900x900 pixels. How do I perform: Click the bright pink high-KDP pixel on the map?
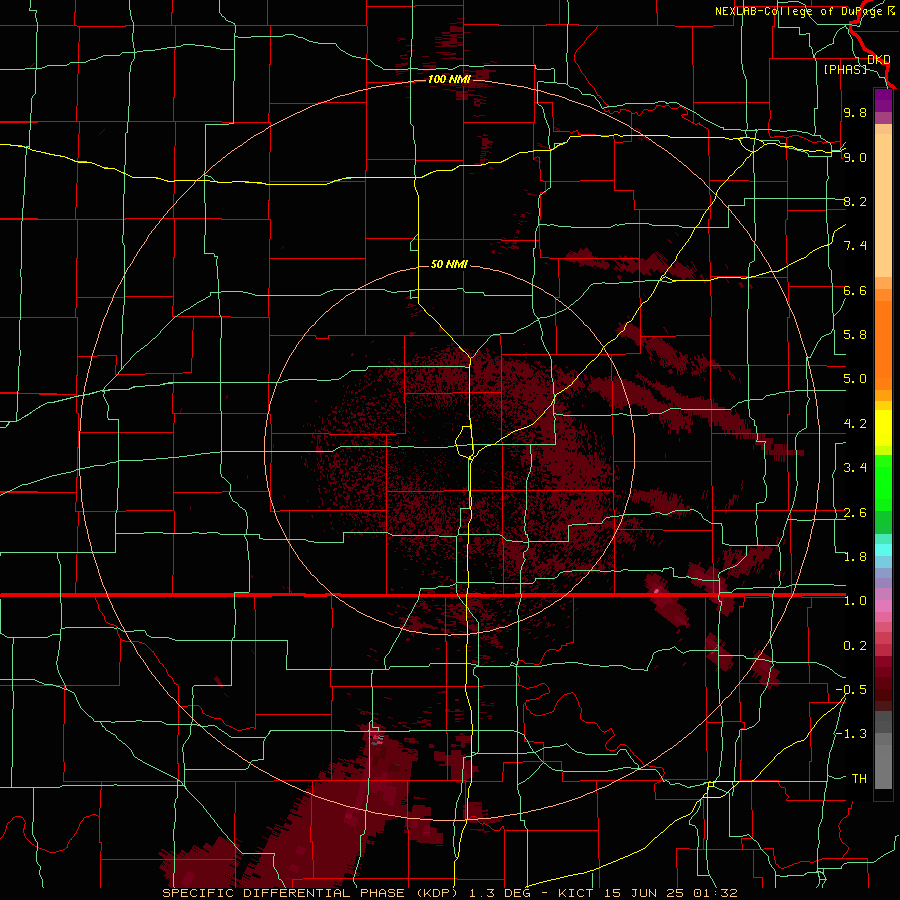click(x=657, y=590)
